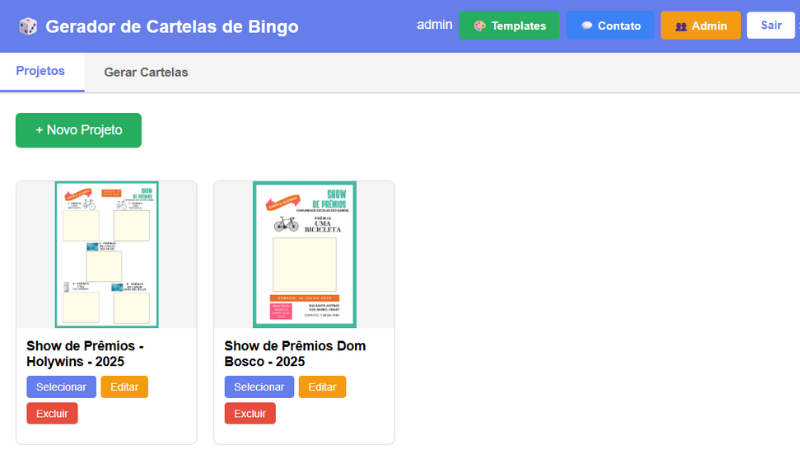Click the palette icon on Templates button
Screen dimensions: 800x450
point(479,26)
